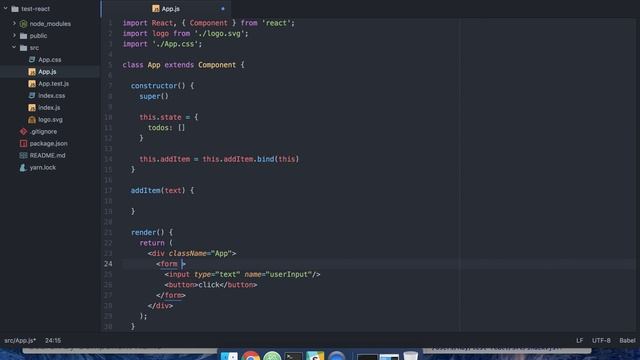This screenshot has height=360, width=640.
Task: Click the yarn.lock file icon
Action: click(23, 167)
